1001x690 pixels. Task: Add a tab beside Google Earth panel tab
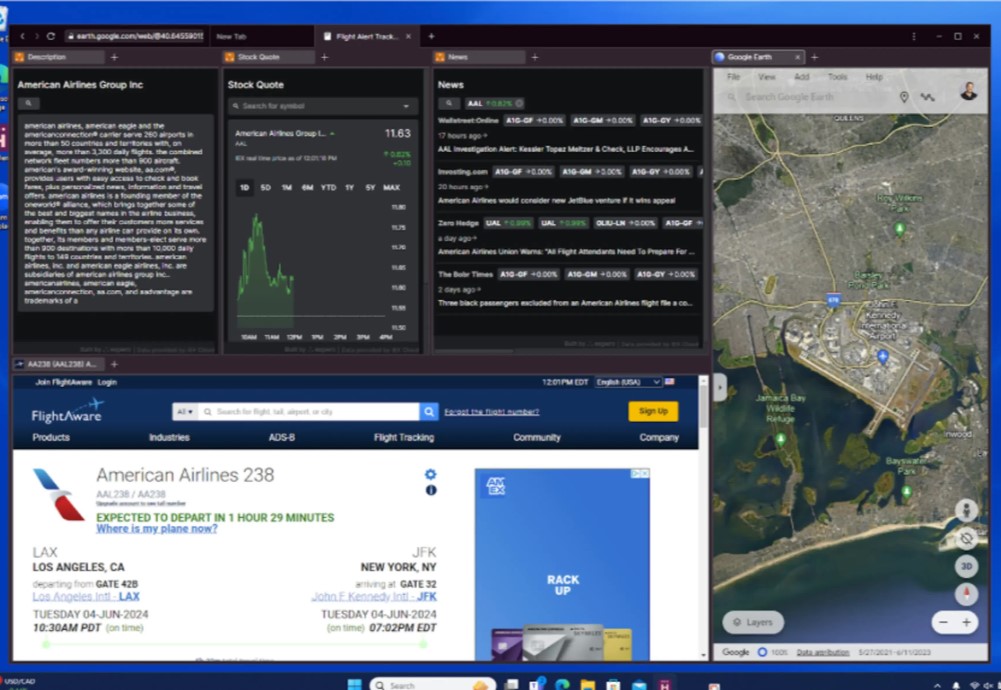pos(815,57)
